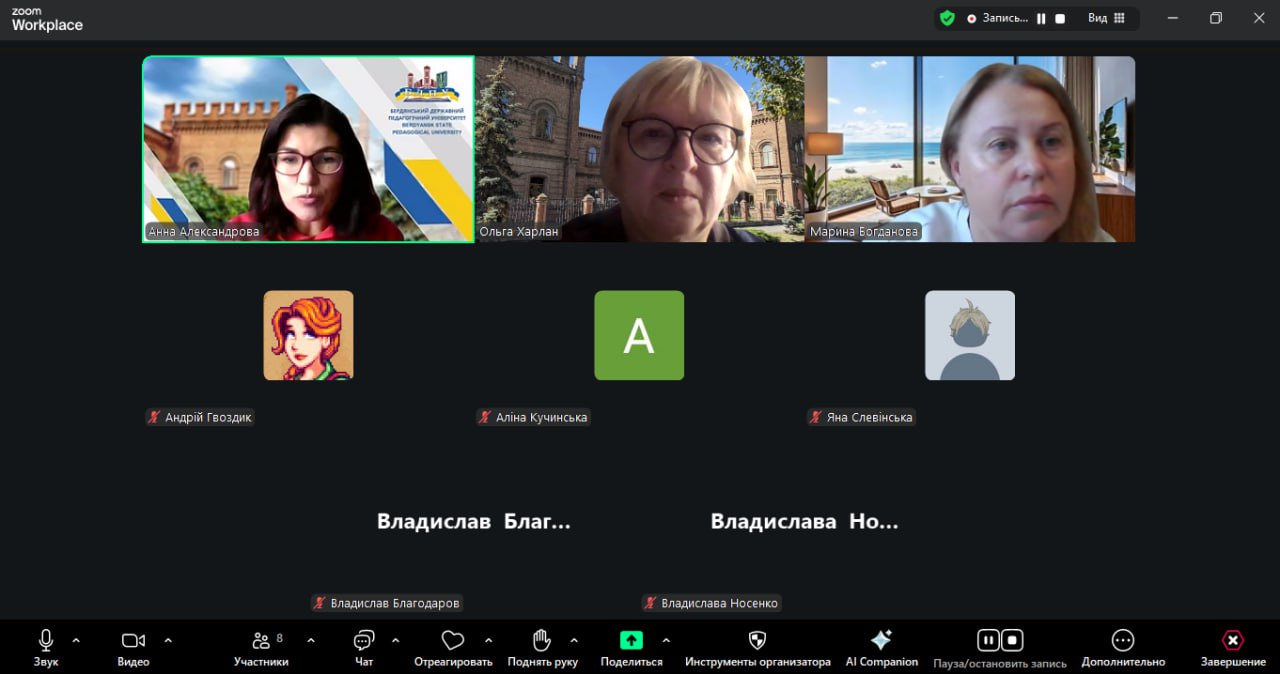
Task: Expand share options arrow beside Поделиться
Action: coord(666,640)
